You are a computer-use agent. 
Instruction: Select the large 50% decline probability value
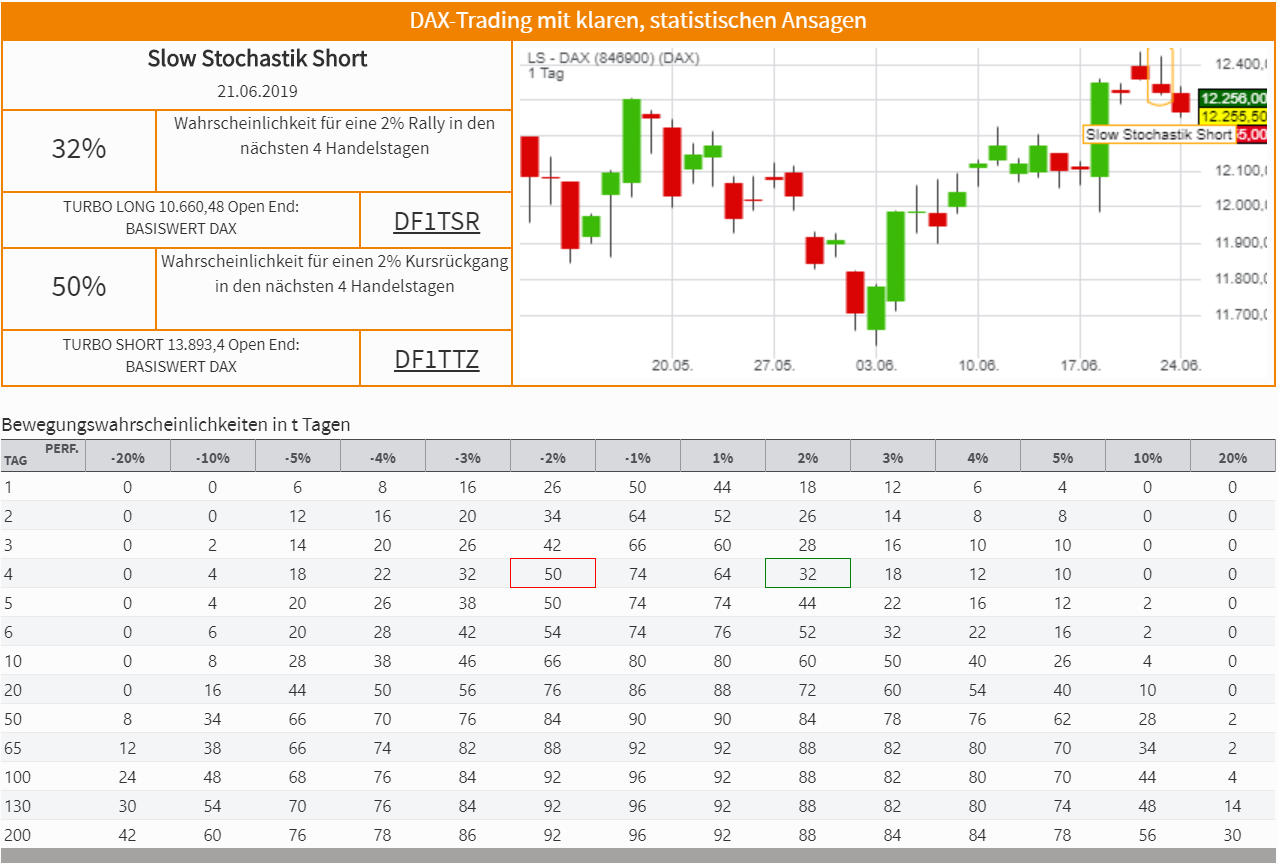[79, 287]
